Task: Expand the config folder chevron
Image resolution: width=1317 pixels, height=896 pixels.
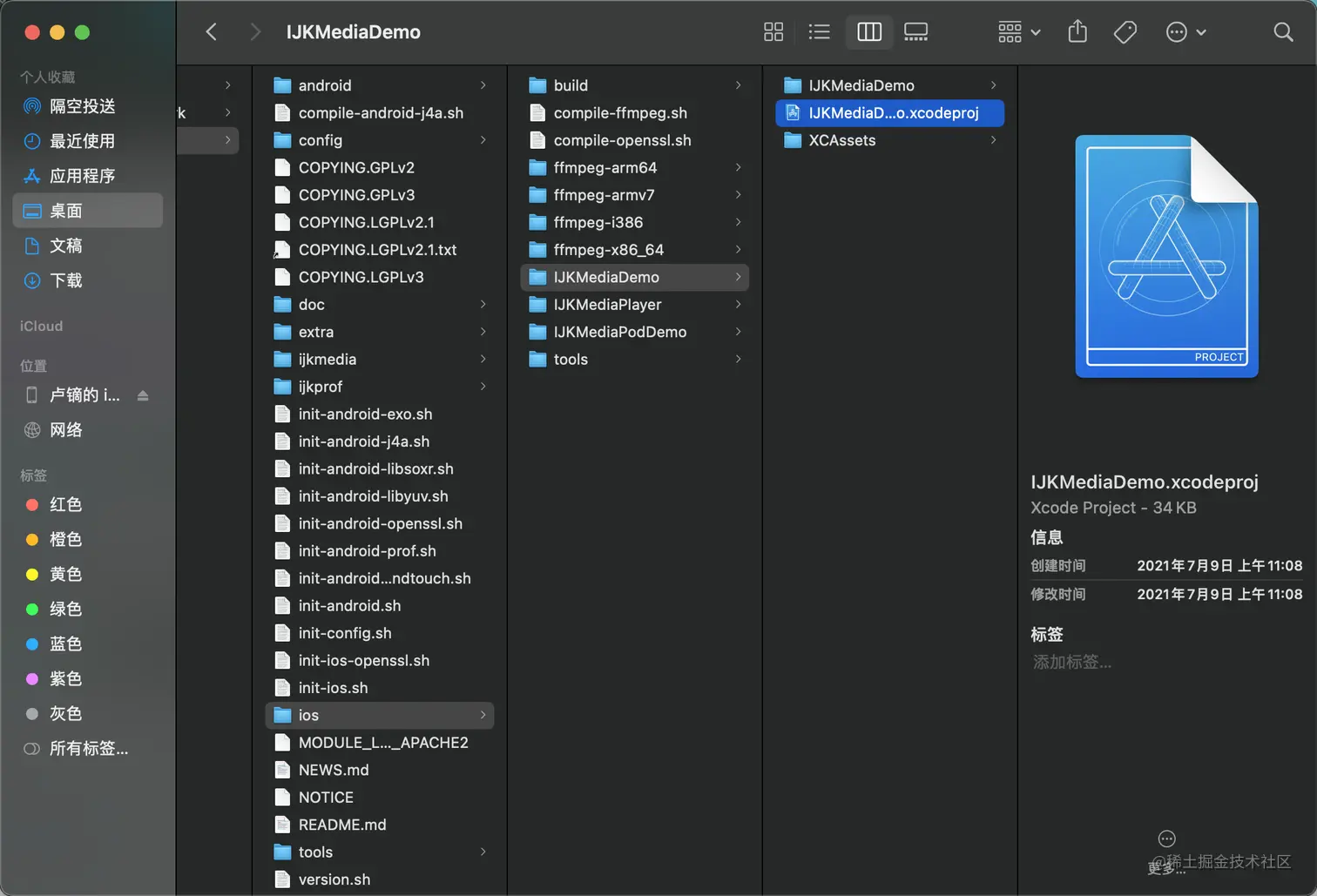Action: tap(483, 140)
